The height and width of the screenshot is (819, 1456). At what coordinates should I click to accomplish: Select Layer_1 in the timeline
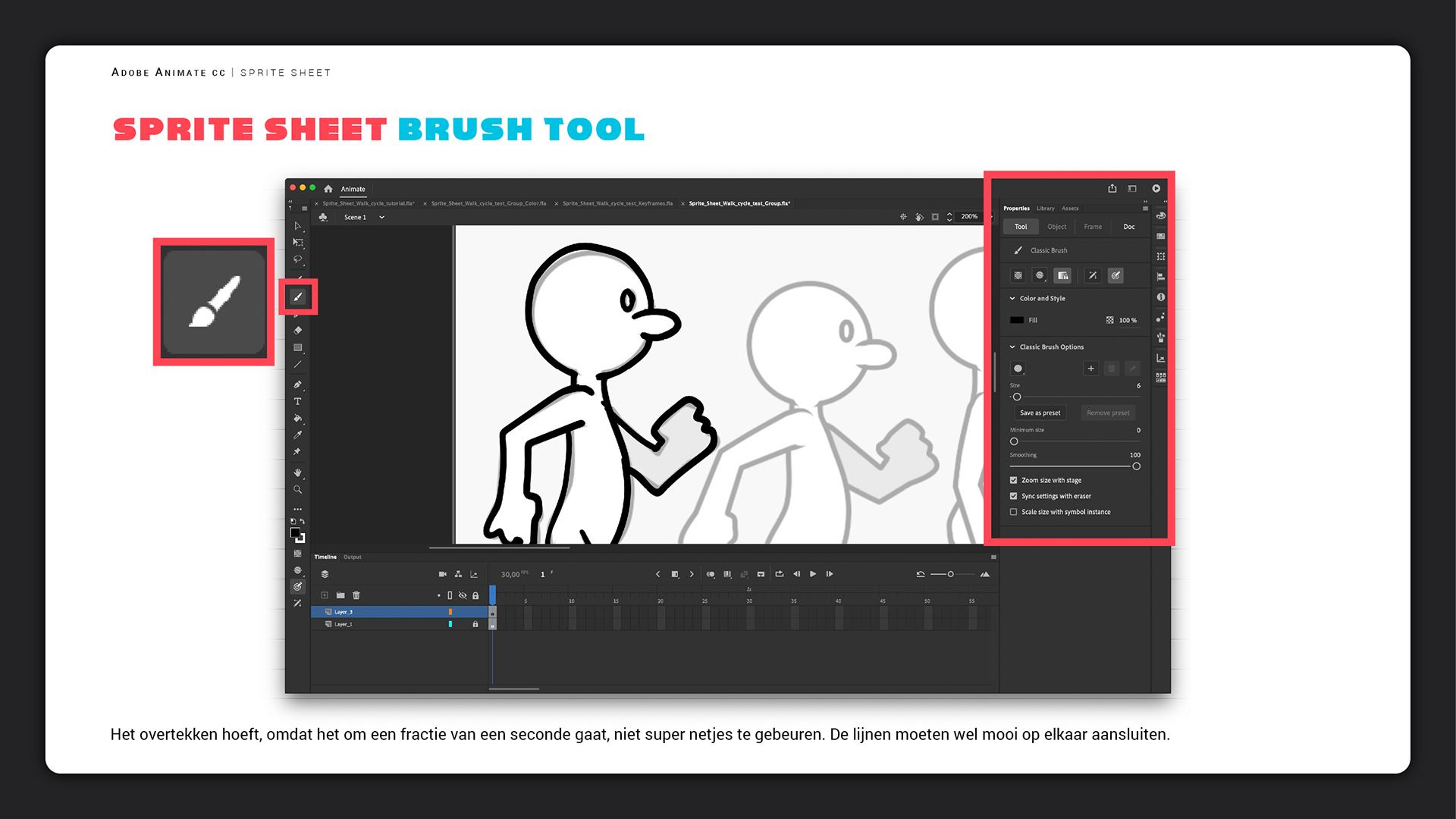(x=344, y=624)
